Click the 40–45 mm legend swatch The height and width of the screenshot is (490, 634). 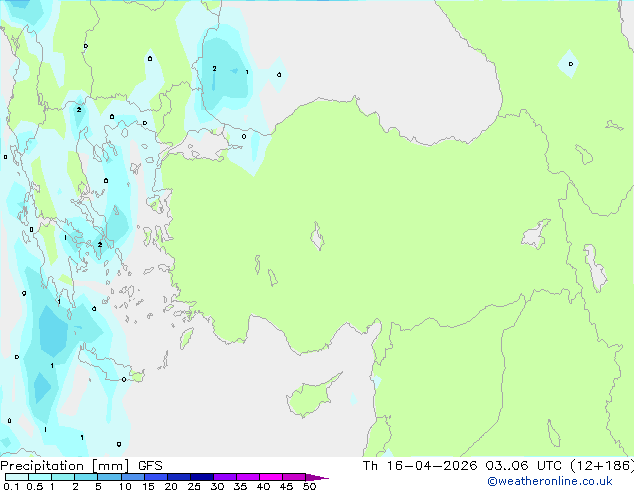[x=271, y=477]
